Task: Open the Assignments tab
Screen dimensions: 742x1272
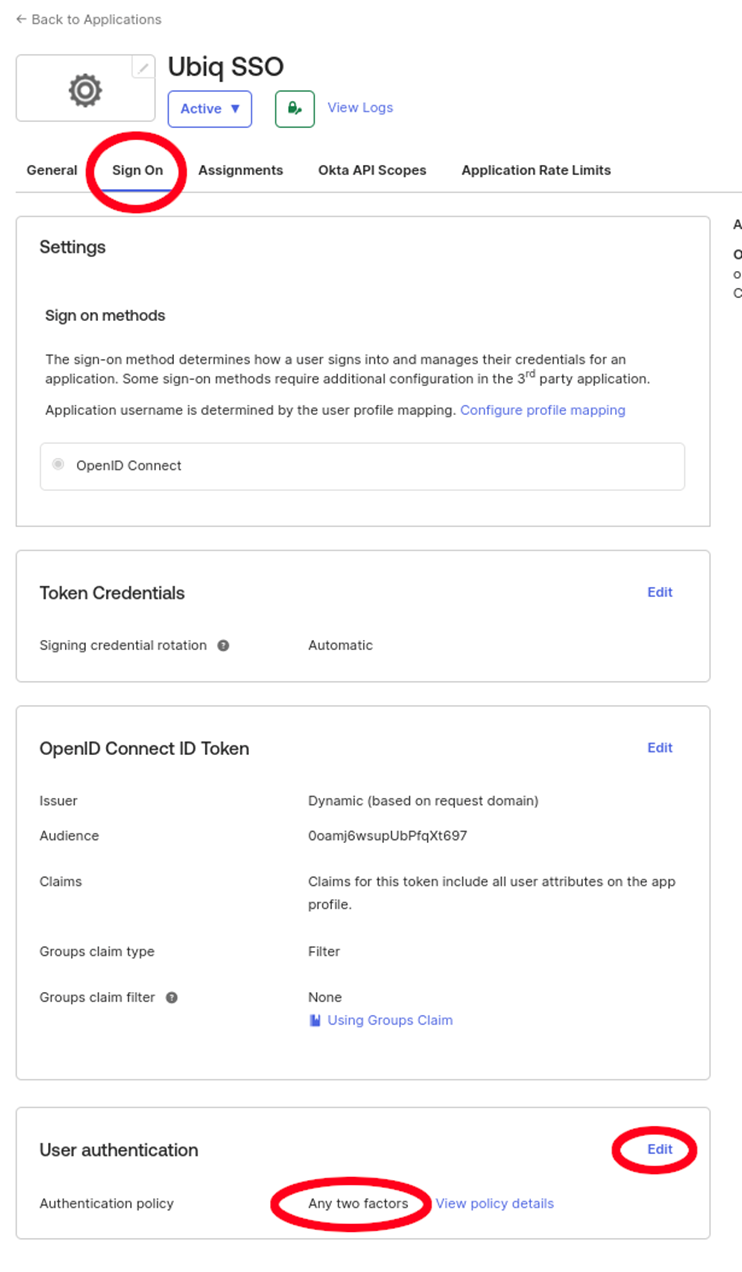Action: (240, 170)
